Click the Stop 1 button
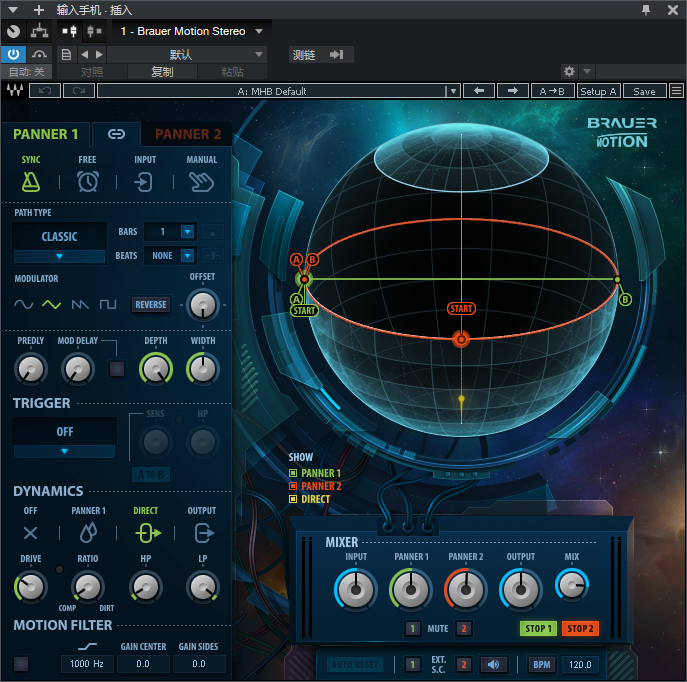Viewport: 687px width, 682px height. (538, 629)
